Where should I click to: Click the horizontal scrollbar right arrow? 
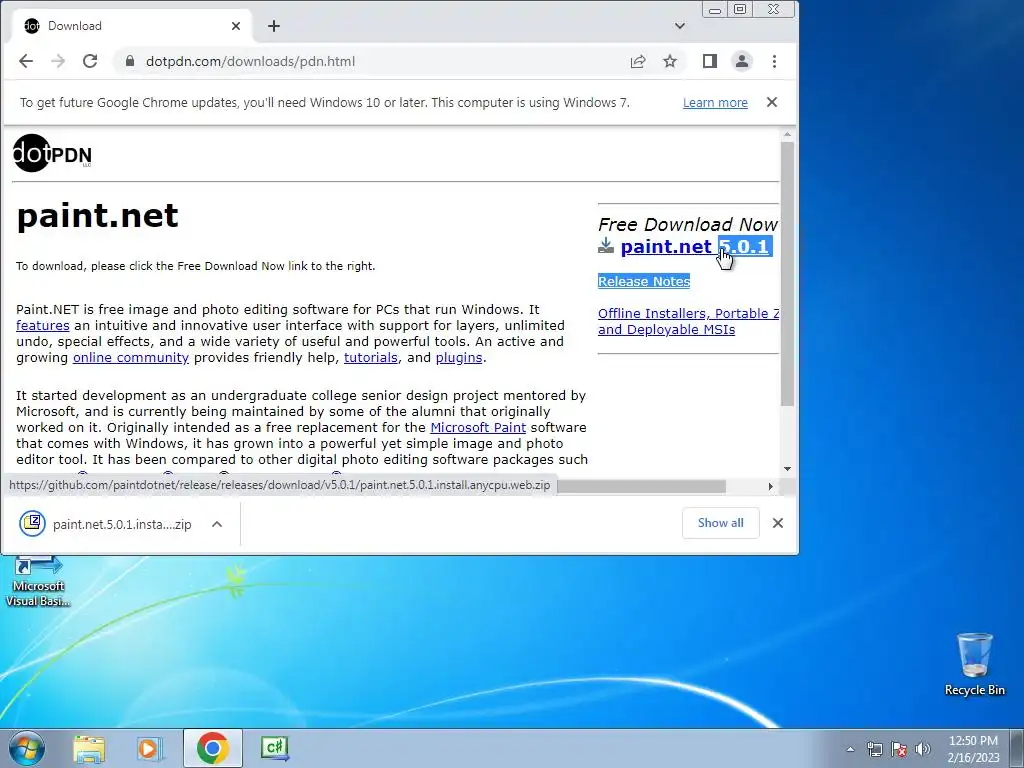[771, 487]
